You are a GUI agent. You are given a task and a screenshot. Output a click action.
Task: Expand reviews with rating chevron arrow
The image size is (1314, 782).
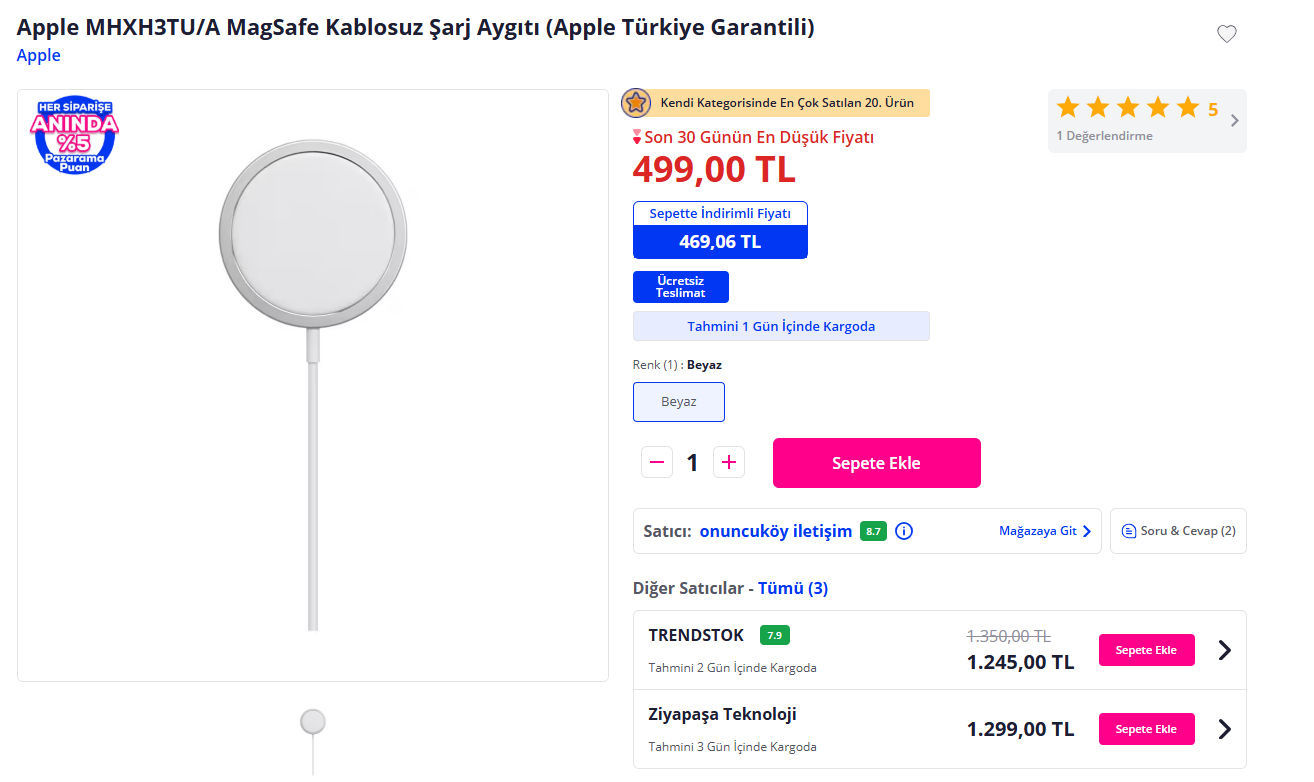pos(1234,121)
